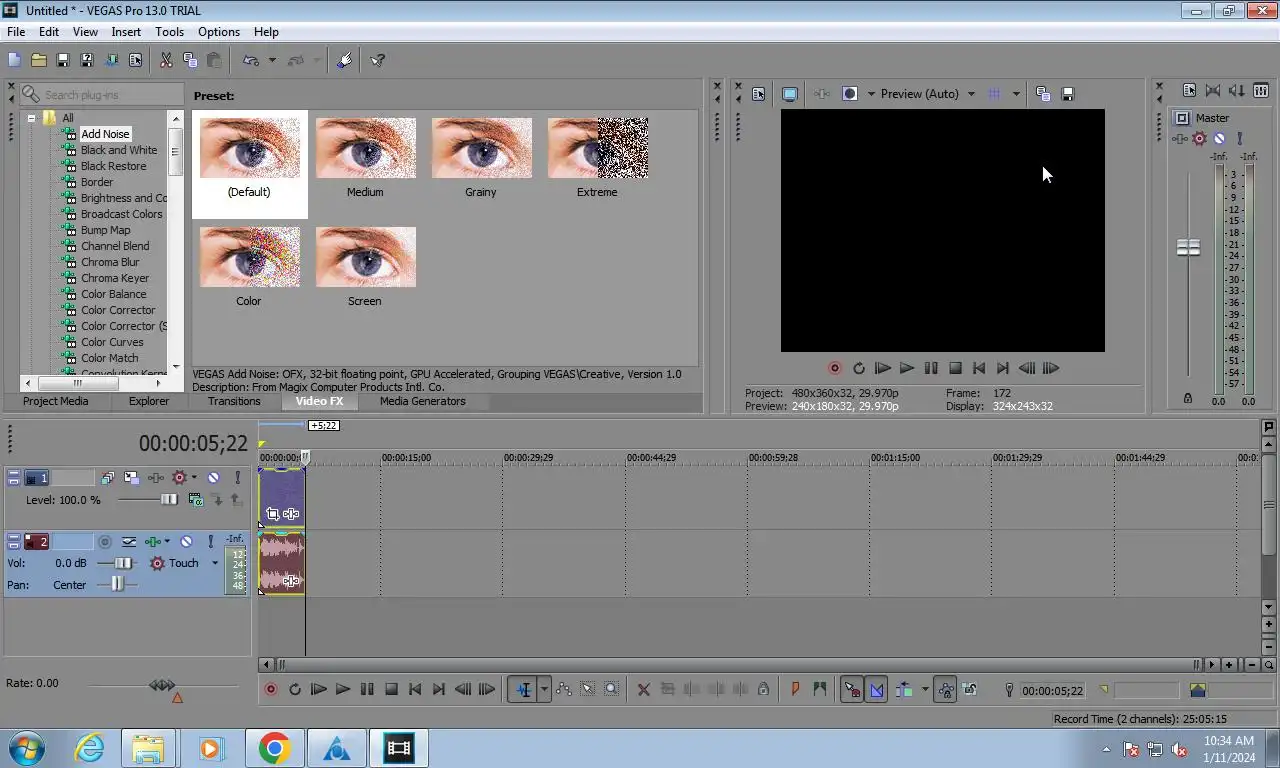The height and width of the screenshot is (768, 1280).
Task: Open the Master bus automation settings gear
Action: tap(1199, 139)
